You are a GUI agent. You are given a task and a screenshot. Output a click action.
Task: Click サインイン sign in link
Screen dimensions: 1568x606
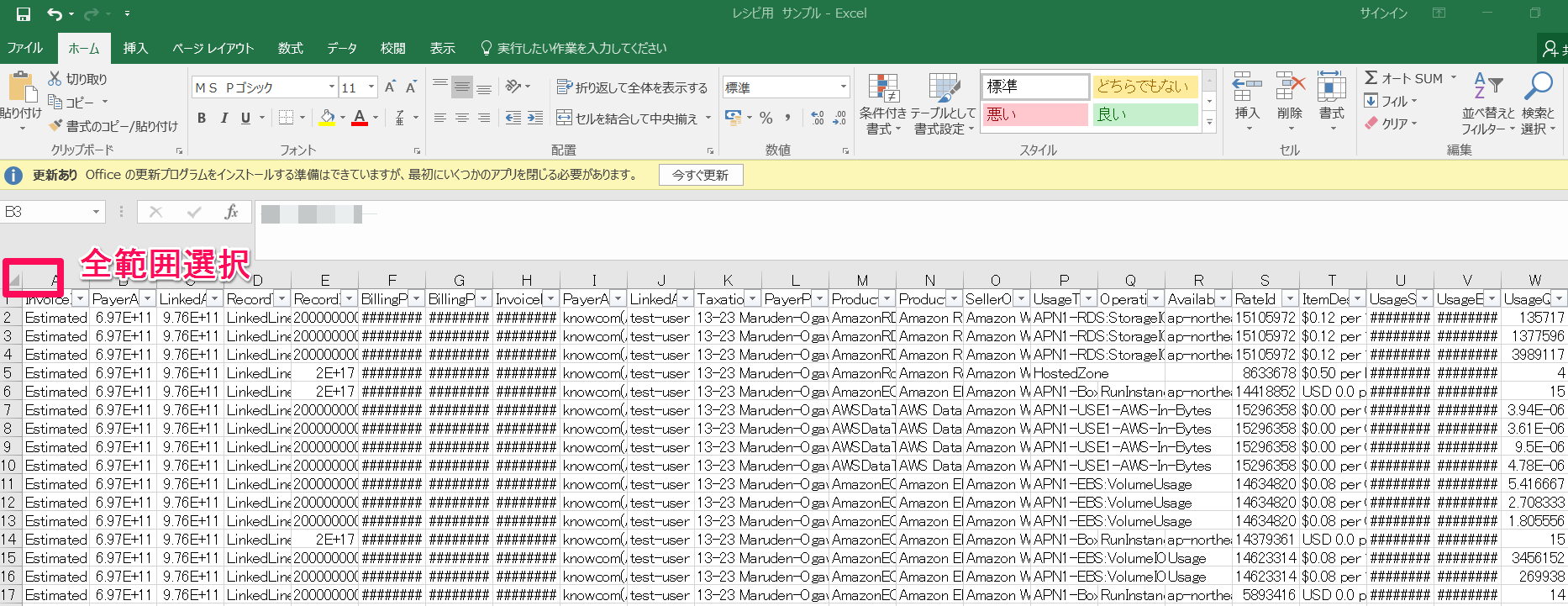pos(1384,13)
